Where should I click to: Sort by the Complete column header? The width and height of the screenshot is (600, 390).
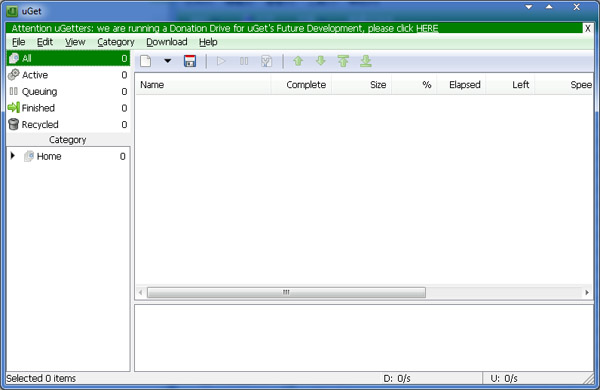pos(302,85)
